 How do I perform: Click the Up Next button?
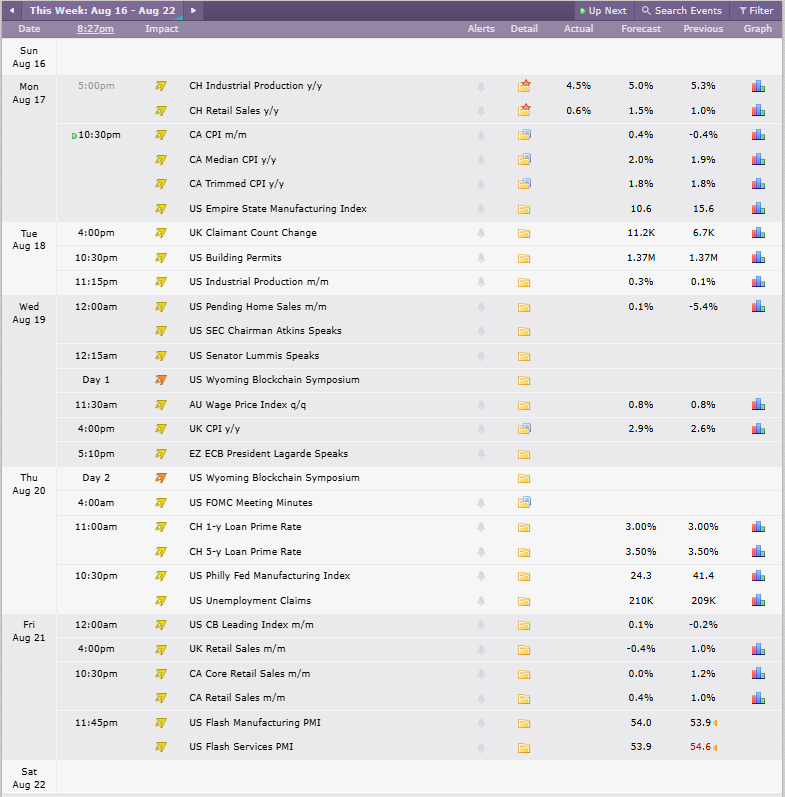(x=603, y=10)
